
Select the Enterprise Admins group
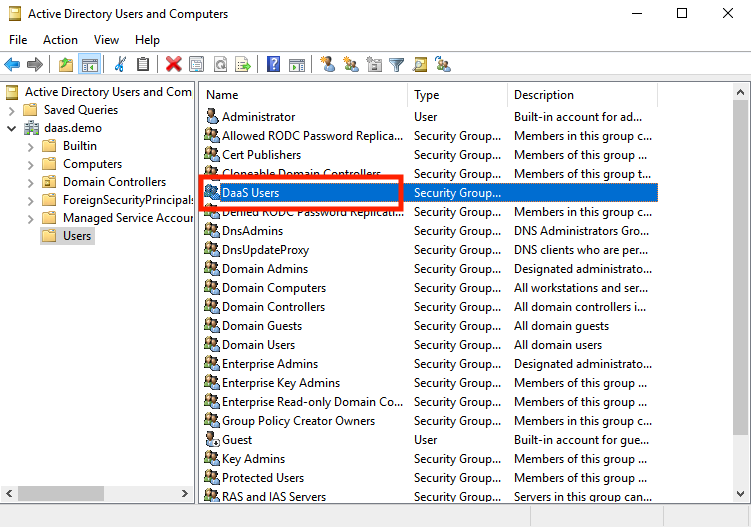(x=270, y=364)
